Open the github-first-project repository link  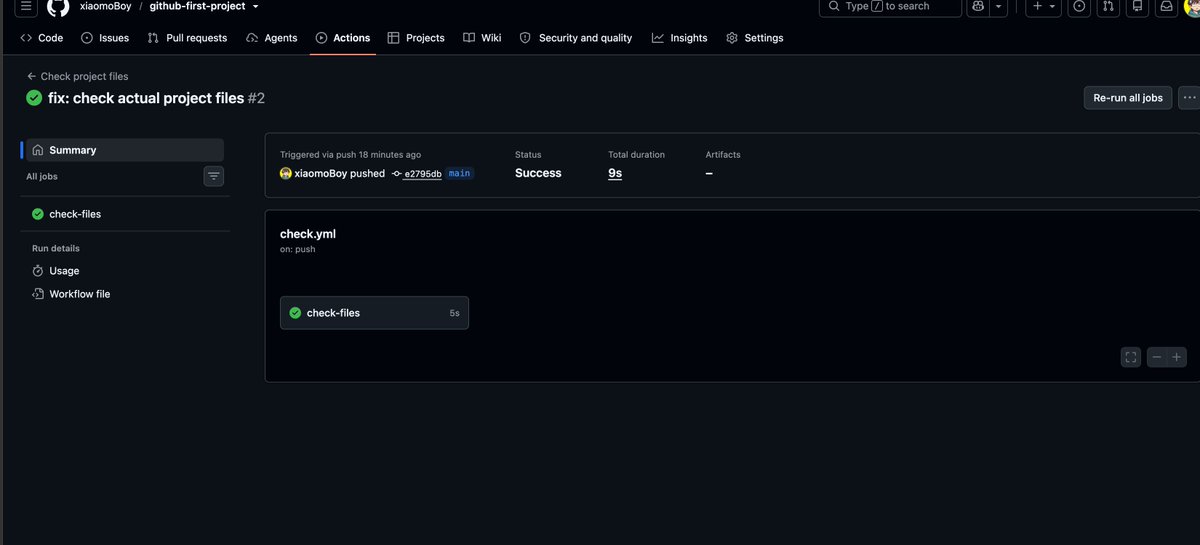click(197, 6)
